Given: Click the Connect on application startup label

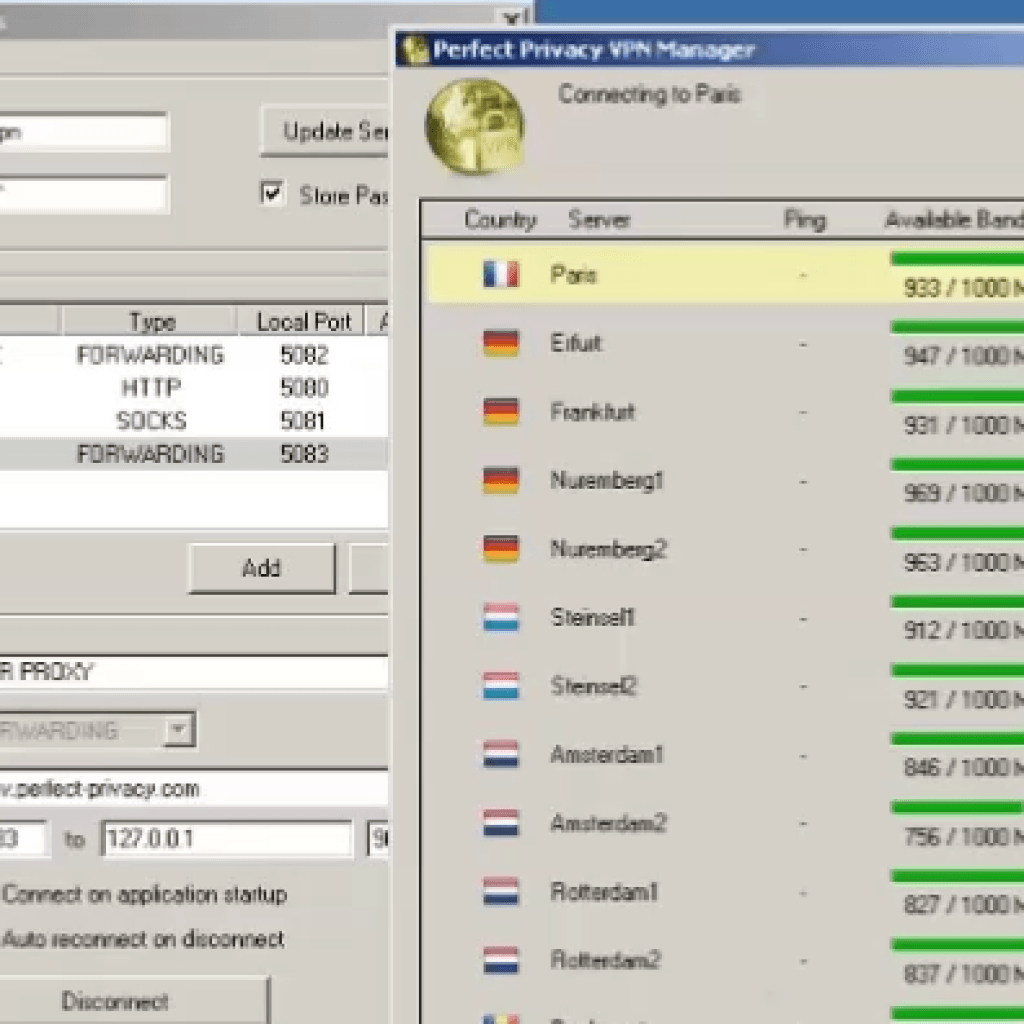Looking at the screenshot, I should (144, 895).
